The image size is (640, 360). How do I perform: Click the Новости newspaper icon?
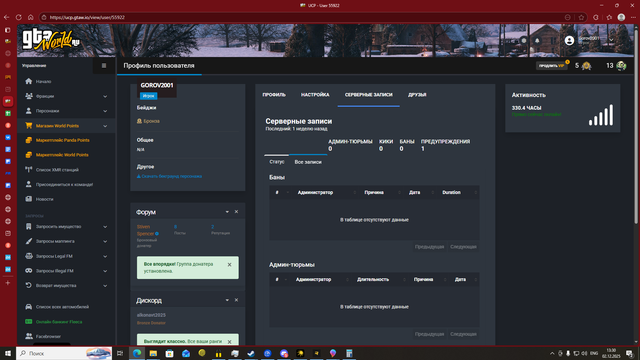tap(29, 199)
